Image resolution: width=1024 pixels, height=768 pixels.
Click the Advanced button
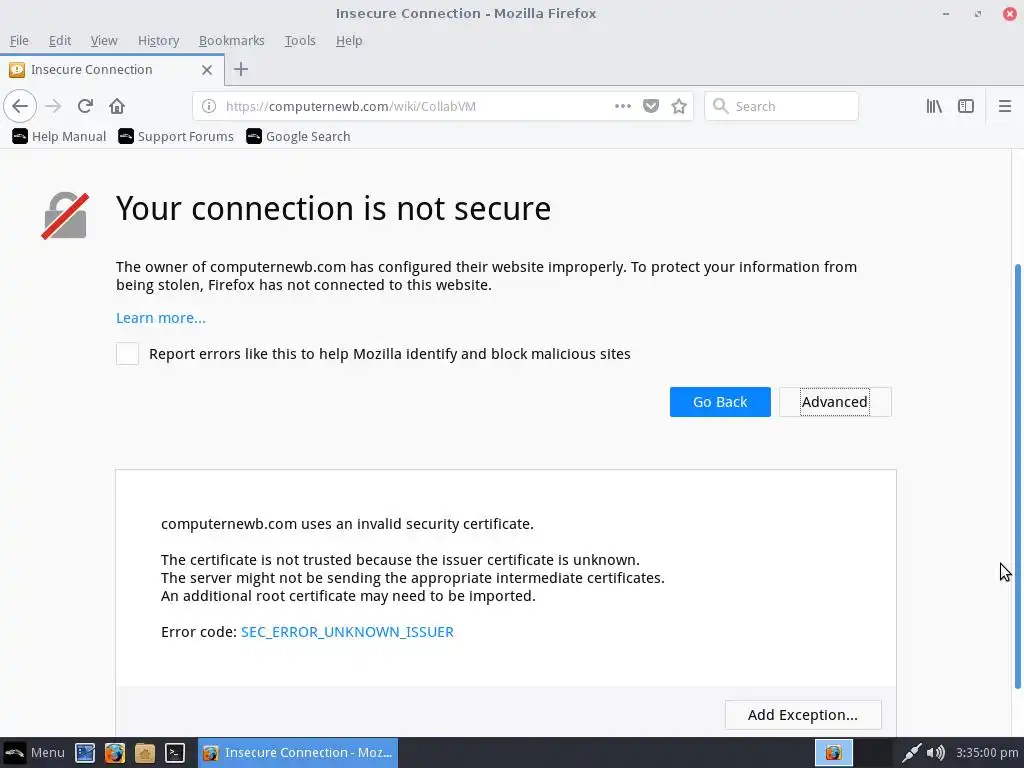coord(835,402)
